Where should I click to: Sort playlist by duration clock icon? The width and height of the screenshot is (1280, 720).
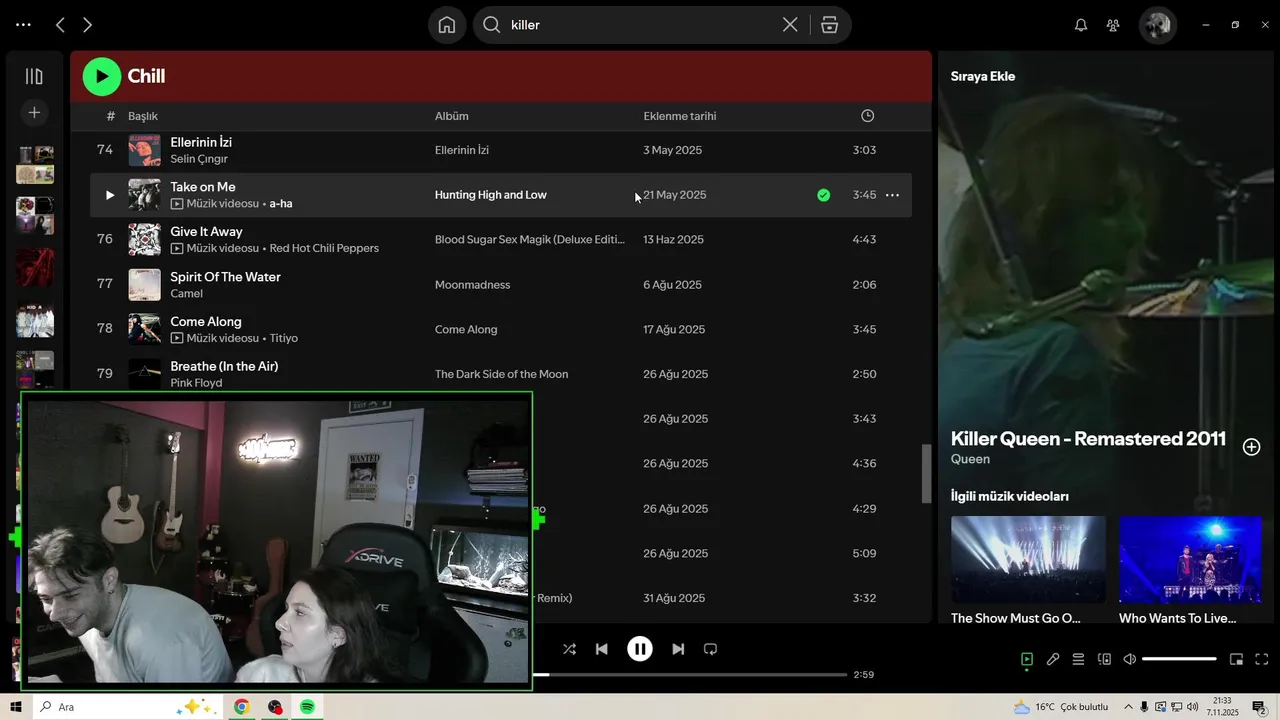tap(867, 116)
